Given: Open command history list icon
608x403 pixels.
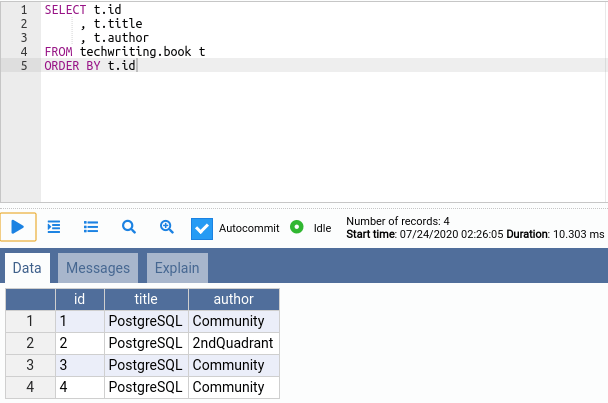Looking at the screenshot, I should [x=91, y=227].
